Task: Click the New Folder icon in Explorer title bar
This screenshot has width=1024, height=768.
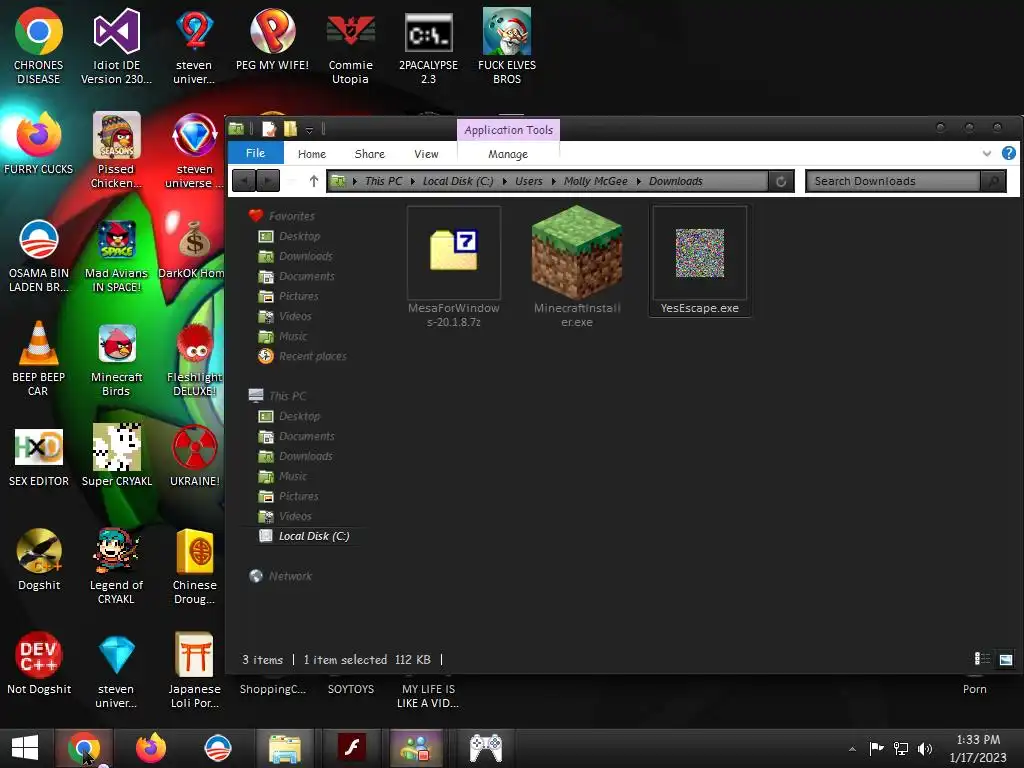Action: 290,129
